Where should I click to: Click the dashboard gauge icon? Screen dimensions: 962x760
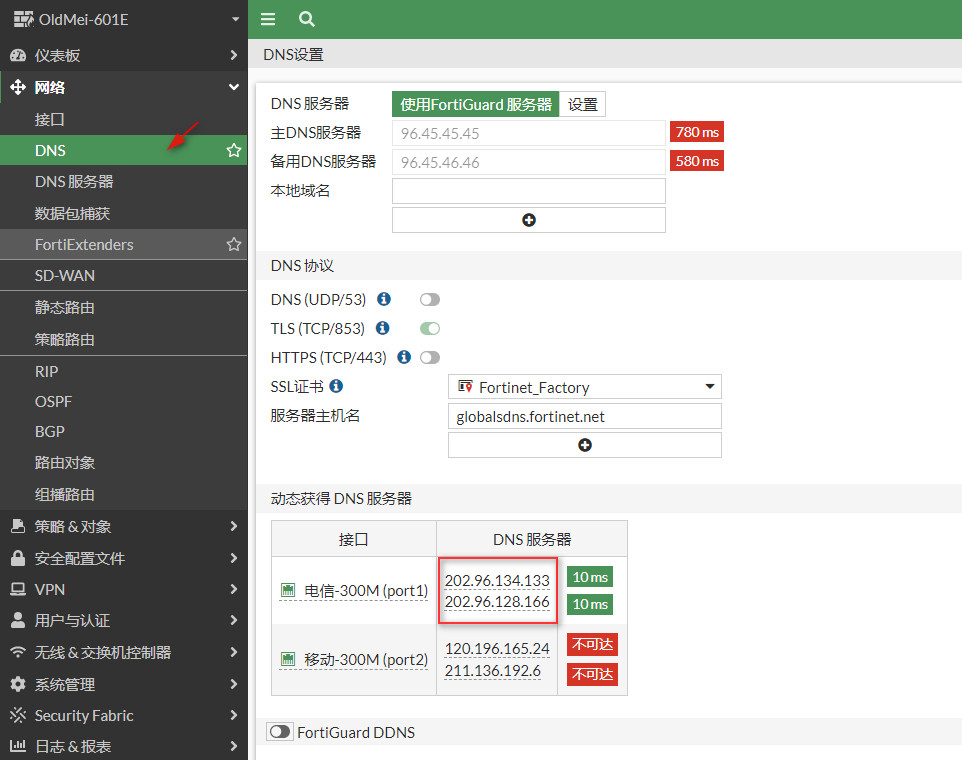pyautogui.click(x=18, y=55)
